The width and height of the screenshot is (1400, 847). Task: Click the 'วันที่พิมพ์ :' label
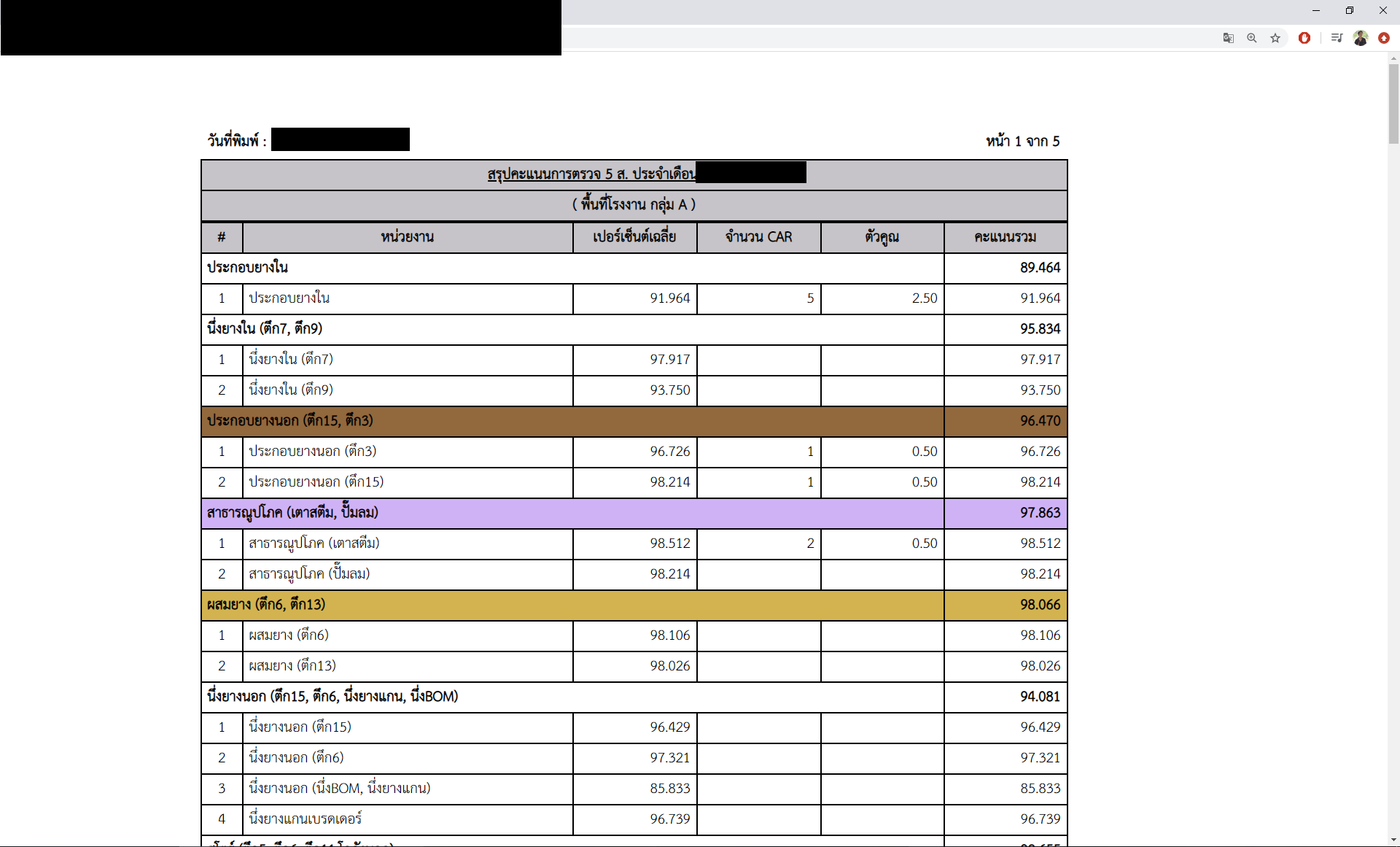click(x=237, y=140)
